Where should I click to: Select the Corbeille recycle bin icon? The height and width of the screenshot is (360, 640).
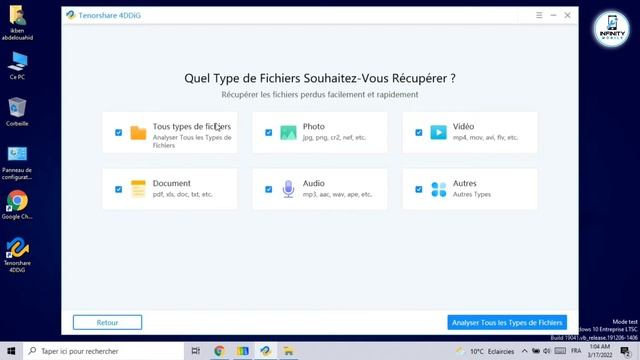tap(17, 111)
